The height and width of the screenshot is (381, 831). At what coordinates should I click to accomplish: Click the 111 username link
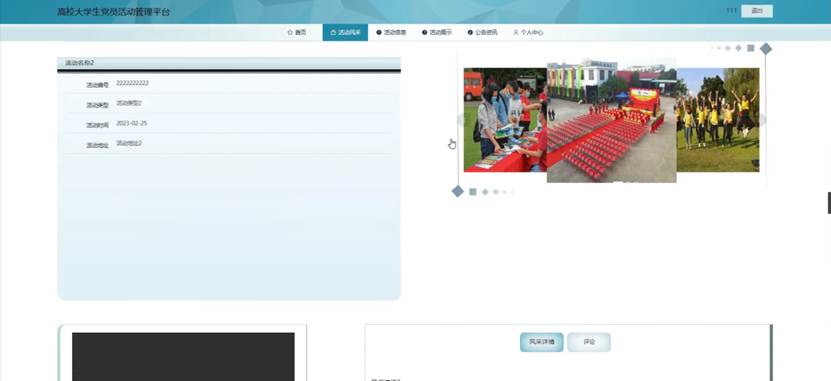[x=731, y=11]
